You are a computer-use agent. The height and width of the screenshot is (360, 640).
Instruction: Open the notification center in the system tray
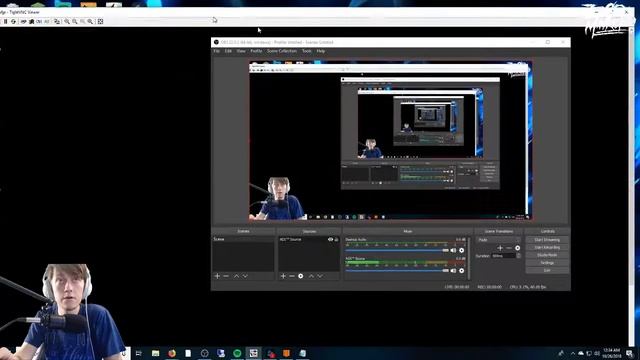coord(630,353)
